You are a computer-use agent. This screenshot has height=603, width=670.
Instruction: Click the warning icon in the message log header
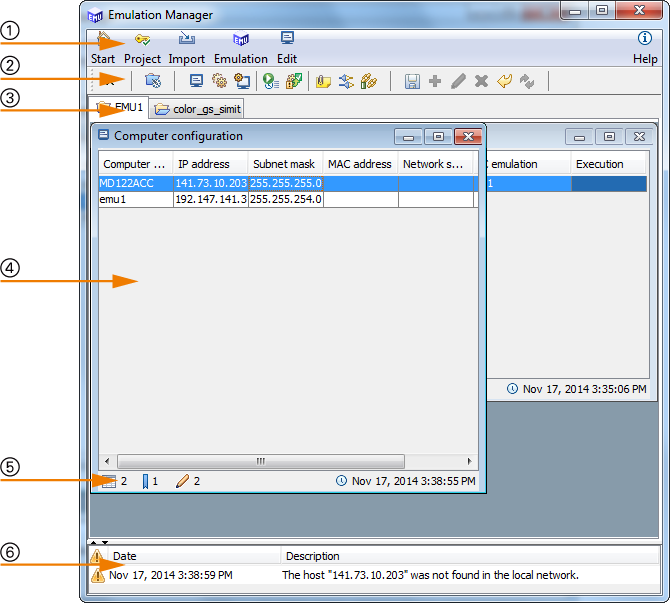click(97, 556)
